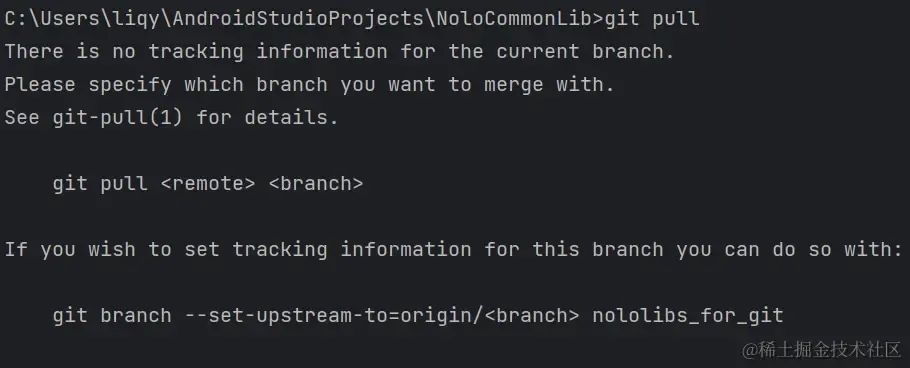
Task: Click the watermark text in the bottom-right corner
Action: pyautogui.click(x=821, y=350)
